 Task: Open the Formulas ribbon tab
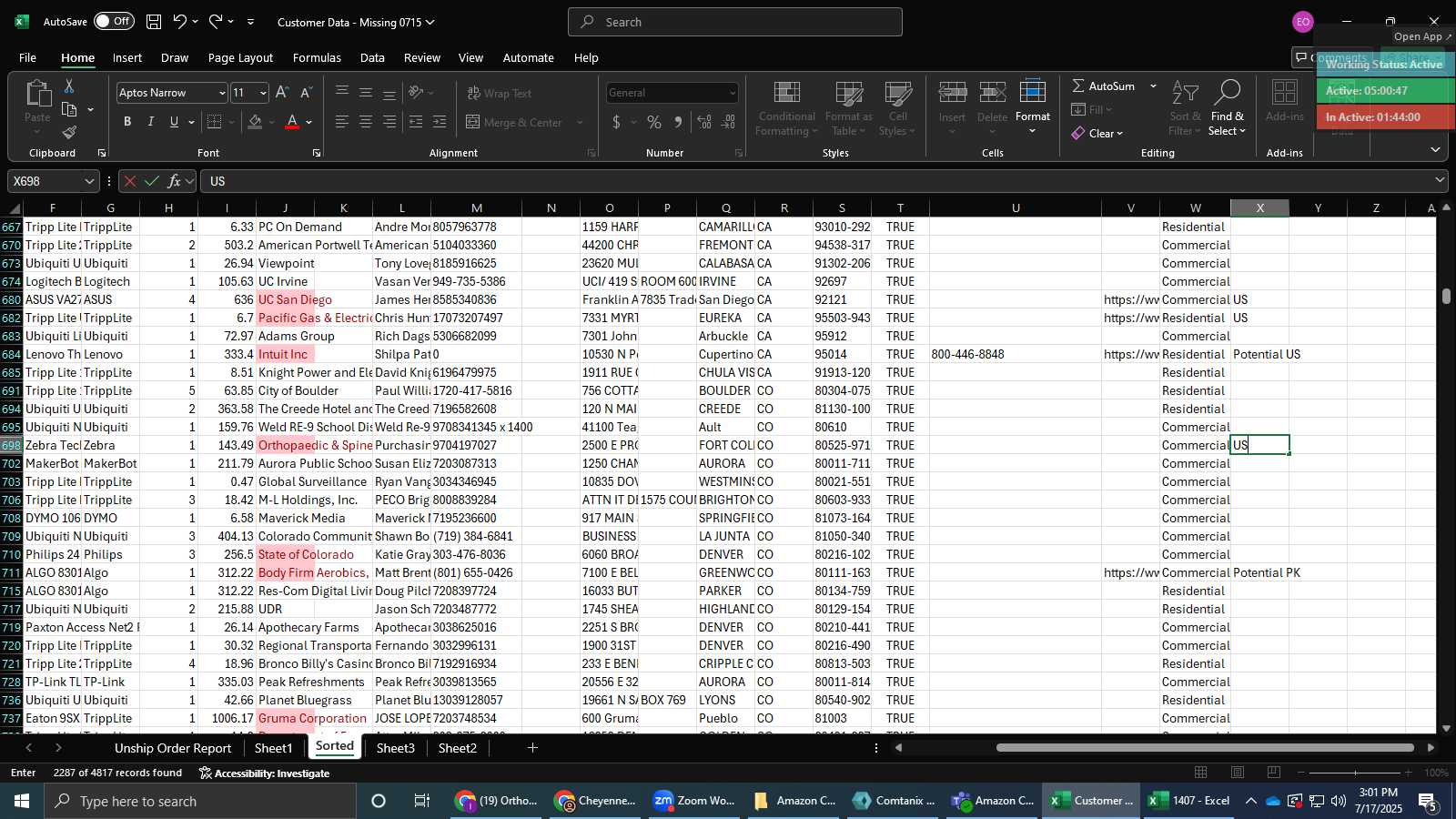(317, 57)
